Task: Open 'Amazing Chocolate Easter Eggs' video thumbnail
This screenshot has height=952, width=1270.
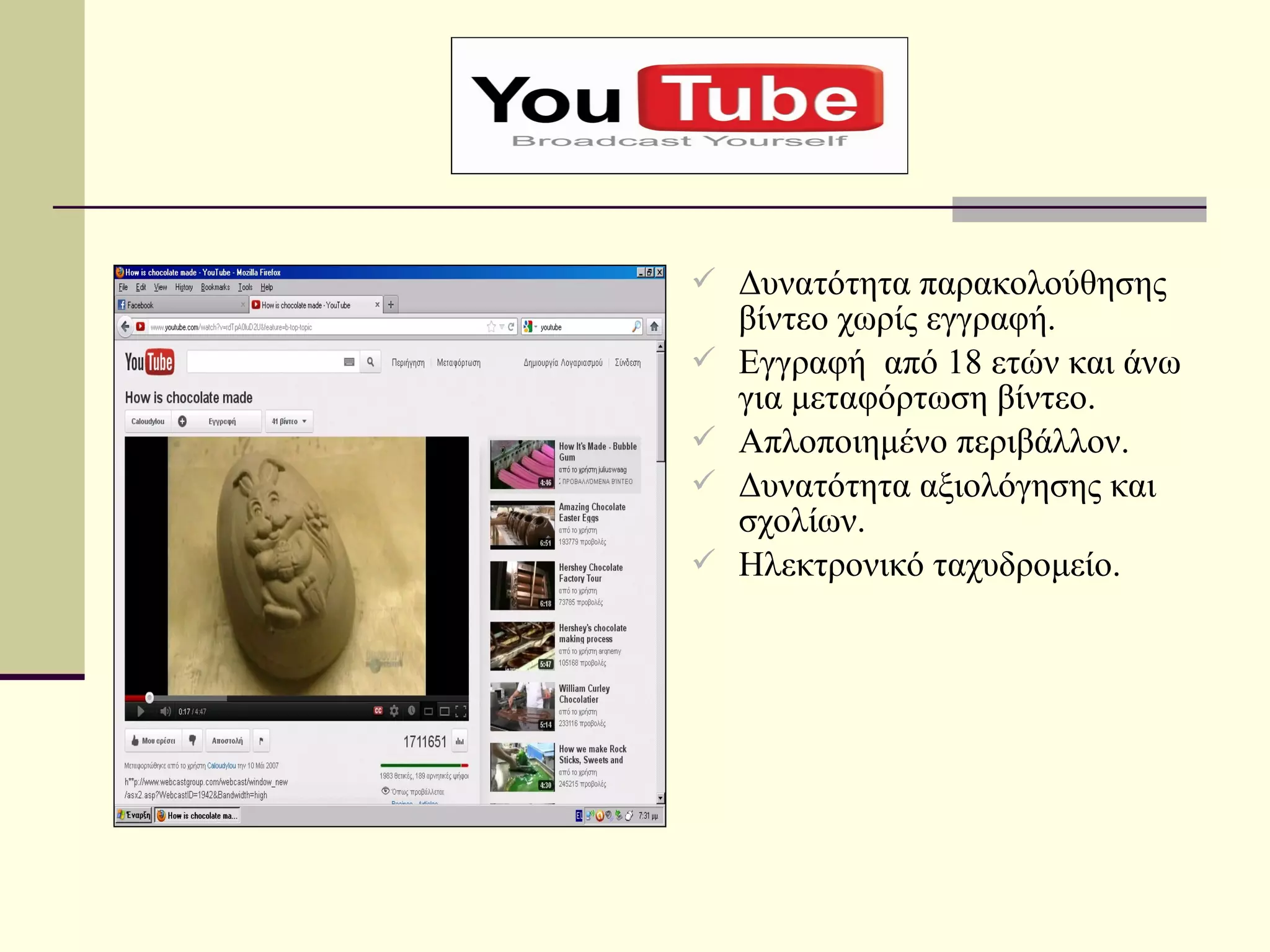Action: (522, 526)
